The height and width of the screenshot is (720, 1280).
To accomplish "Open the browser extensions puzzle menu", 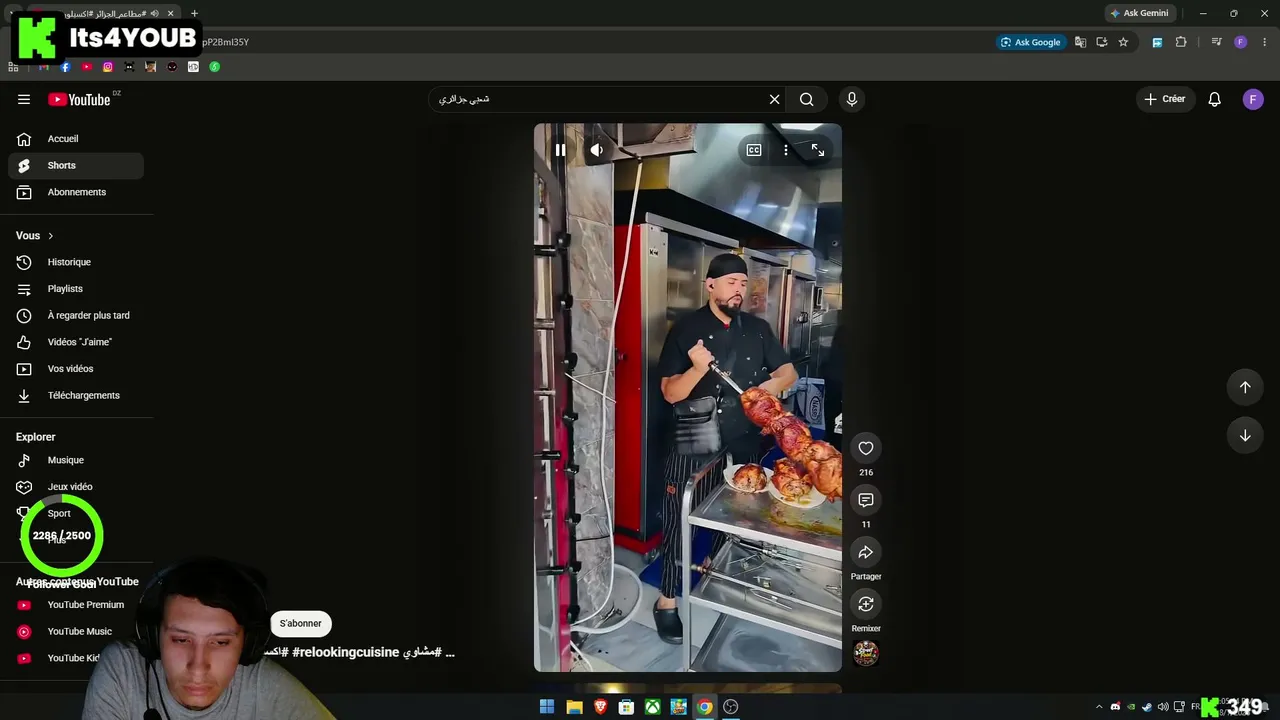I will coord(1181,42).
